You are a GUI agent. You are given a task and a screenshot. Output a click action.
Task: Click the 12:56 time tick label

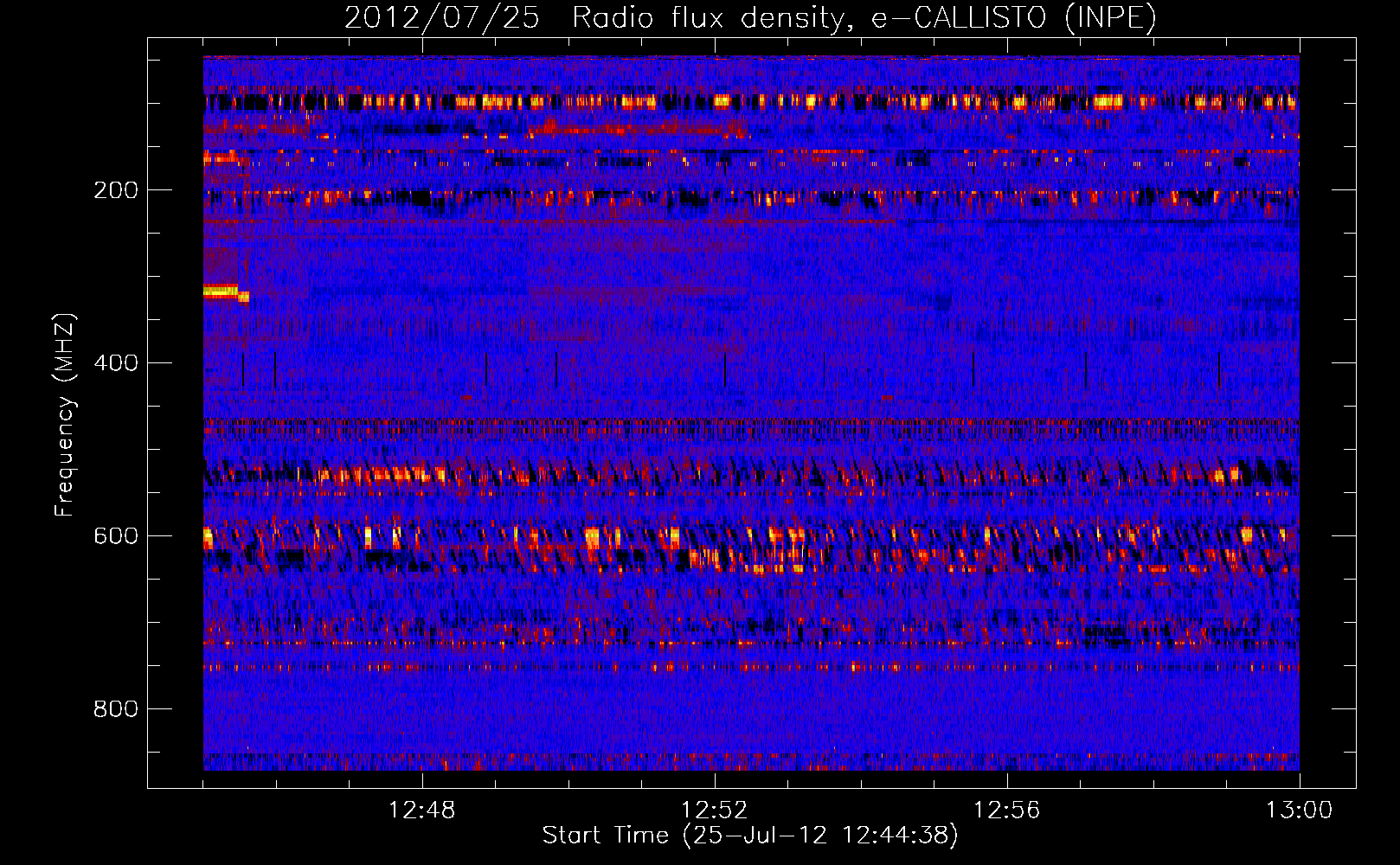(1007, 811)
